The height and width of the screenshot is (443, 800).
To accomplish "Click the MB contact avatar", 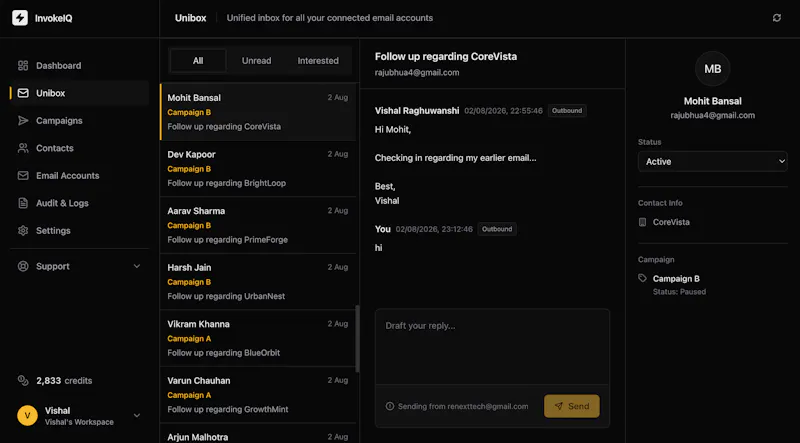I will coord(713,68).
